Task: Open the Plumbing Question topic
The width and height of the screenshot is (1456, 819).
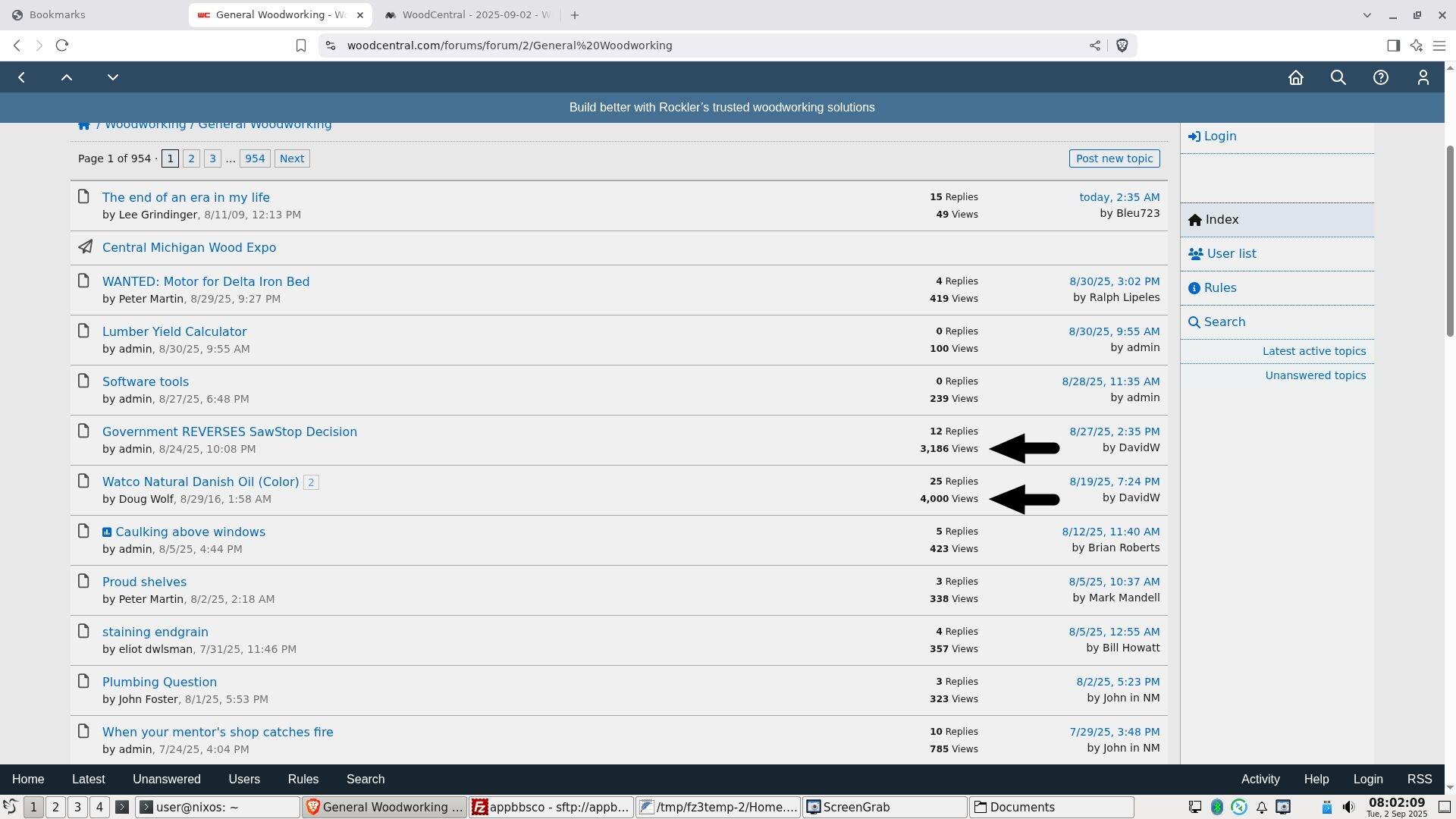Action: click(x=159, y=682)
